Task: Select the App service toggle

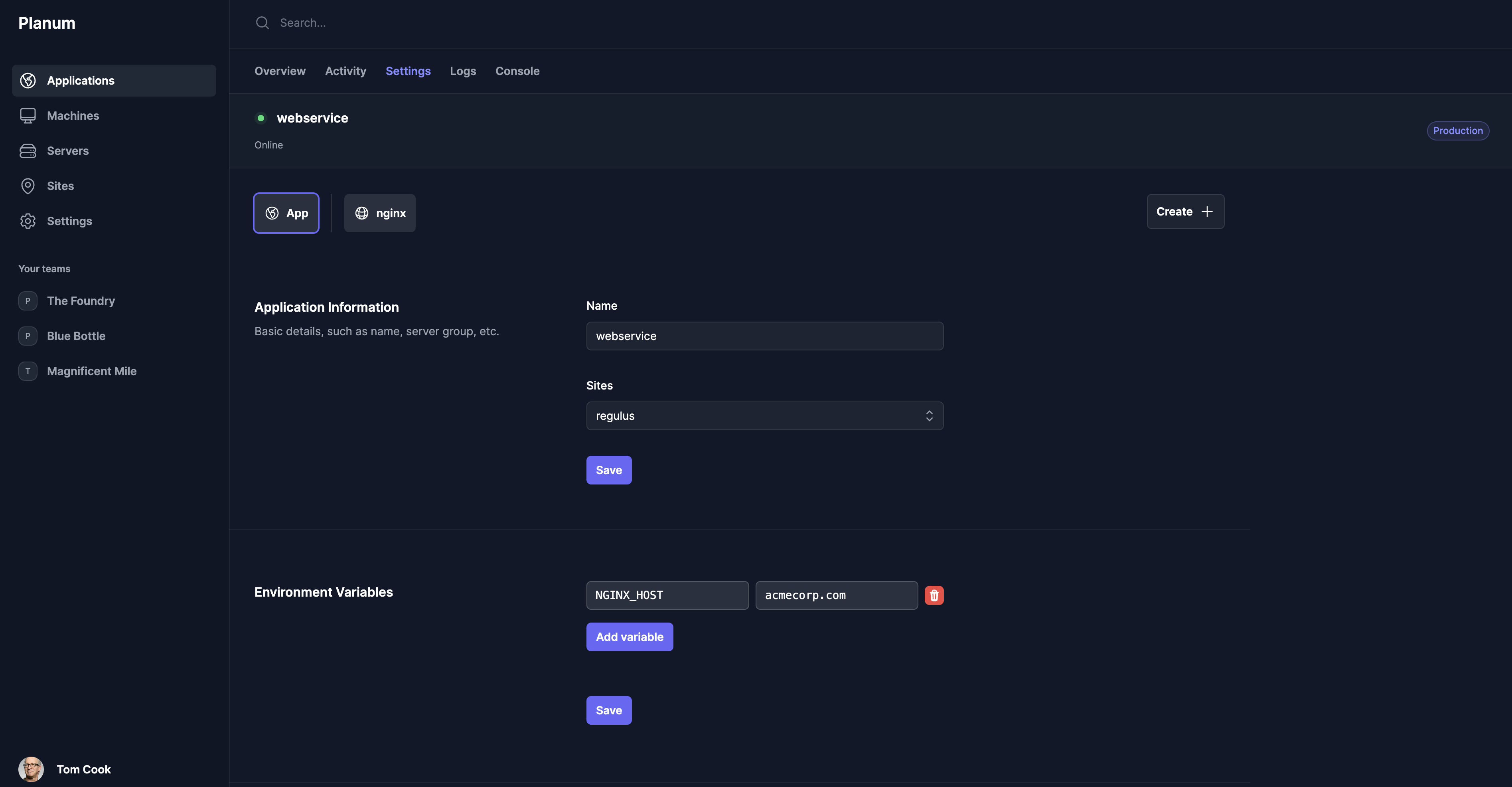Action: [286, 213]
